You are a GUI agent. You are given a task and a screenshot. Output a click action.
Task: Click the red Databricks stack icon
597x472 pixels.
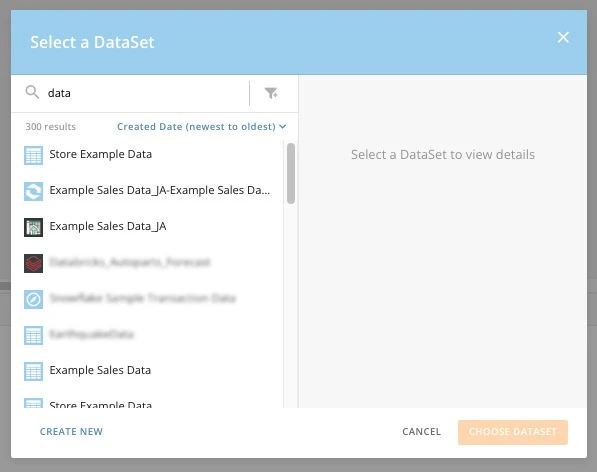[x=34, y=263]
